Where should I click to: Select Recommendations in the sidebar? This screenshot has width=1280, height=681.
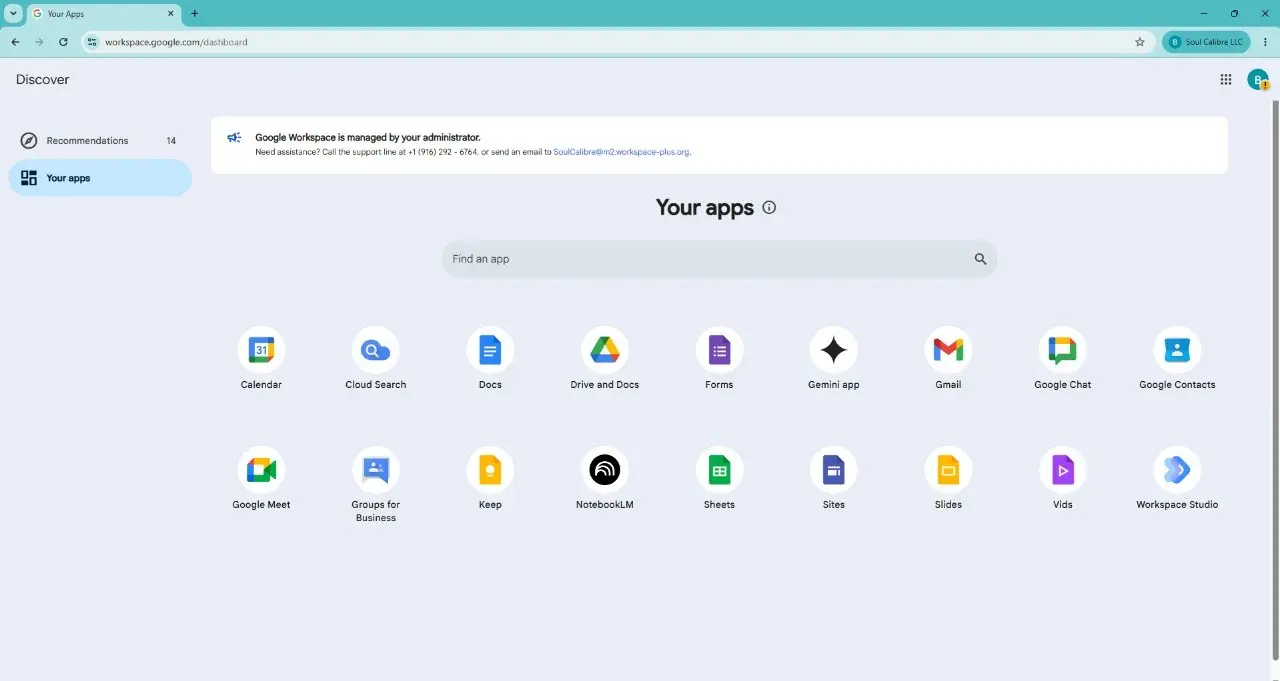[x=100, y=141]
